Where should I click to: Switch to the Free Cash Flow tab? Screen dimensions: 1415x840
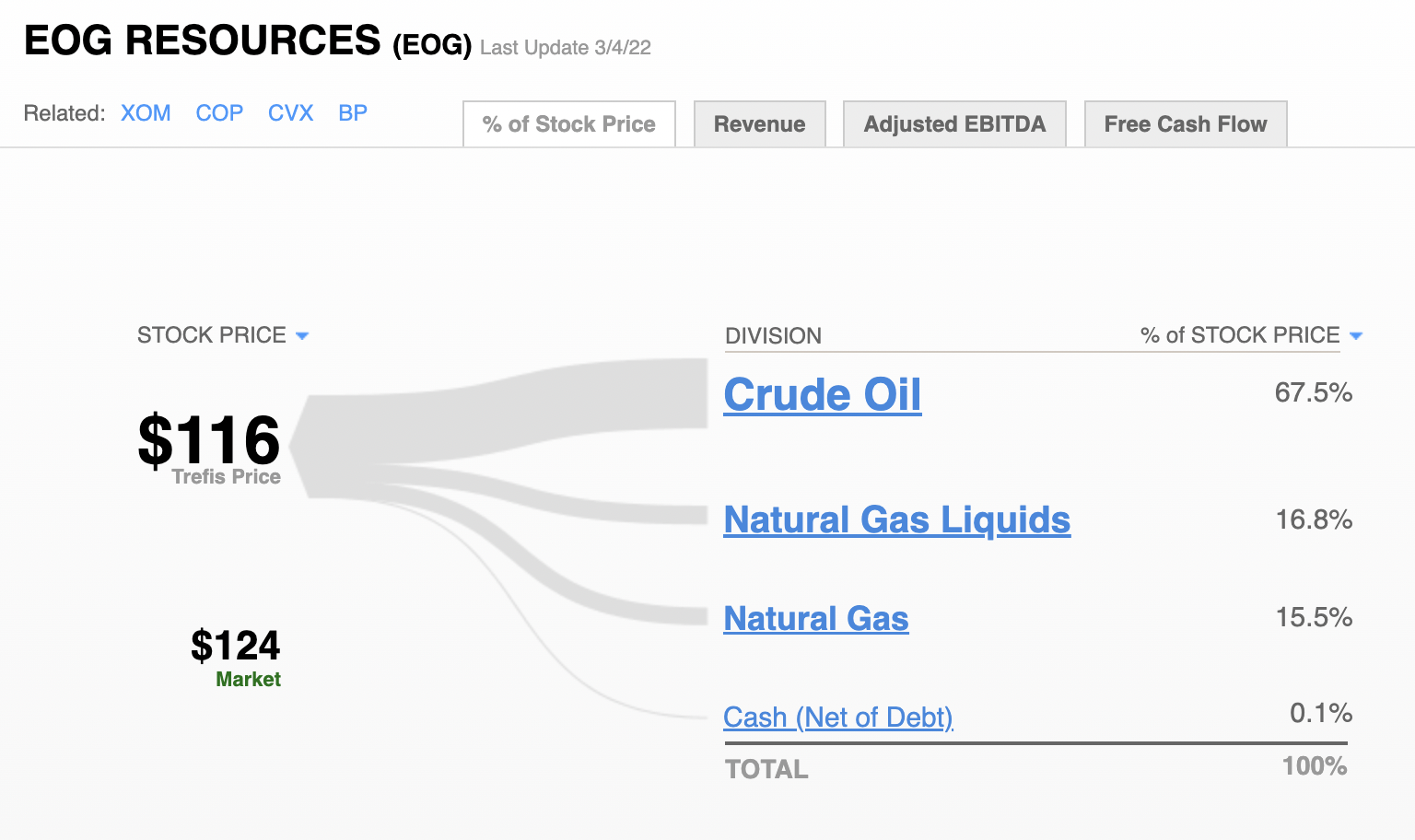(x=1186, y=124)
